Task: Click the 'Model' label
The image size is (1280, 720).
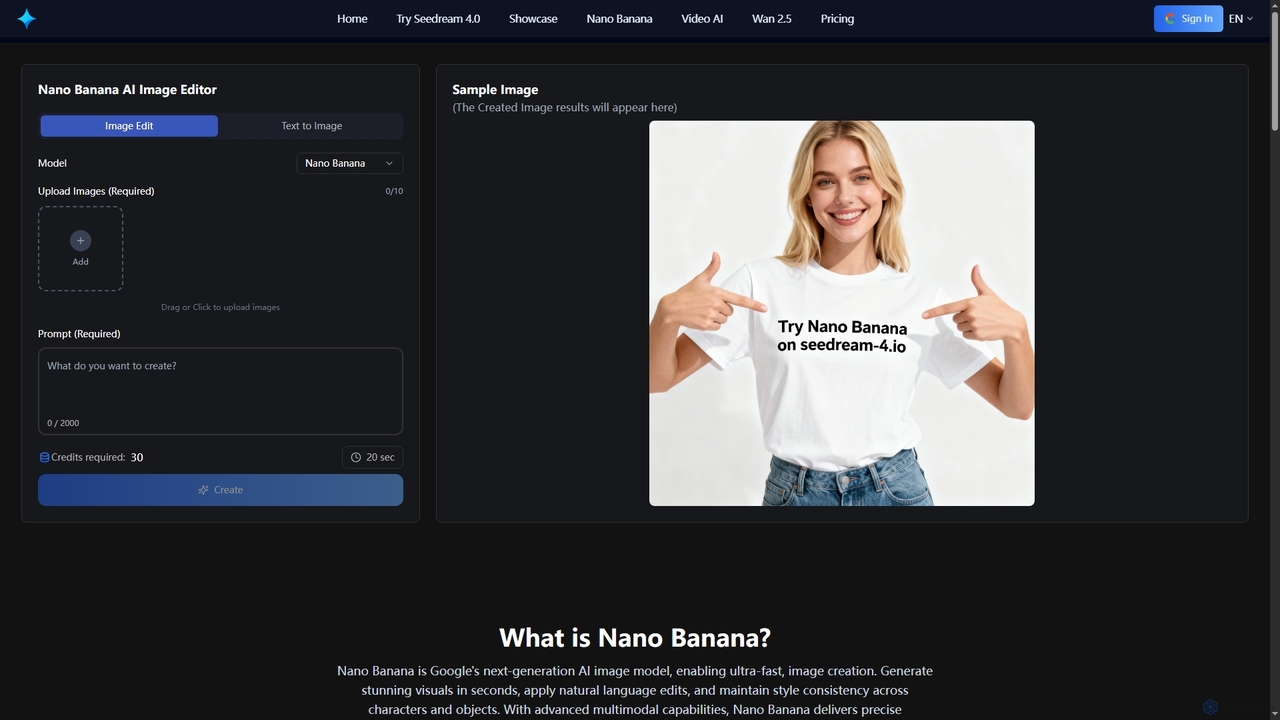Action: [x=52, y=163]
